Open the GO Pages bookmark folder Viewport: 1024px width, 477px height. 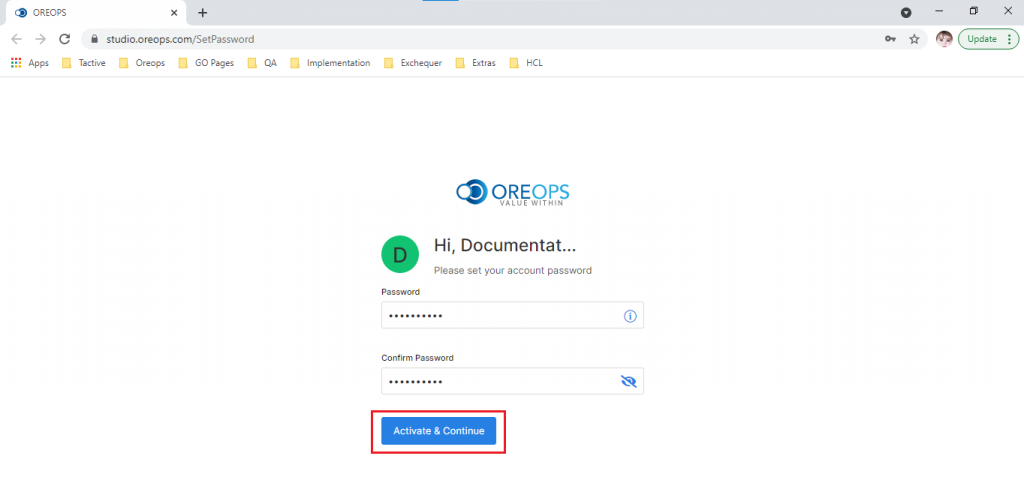click(206, 63)
